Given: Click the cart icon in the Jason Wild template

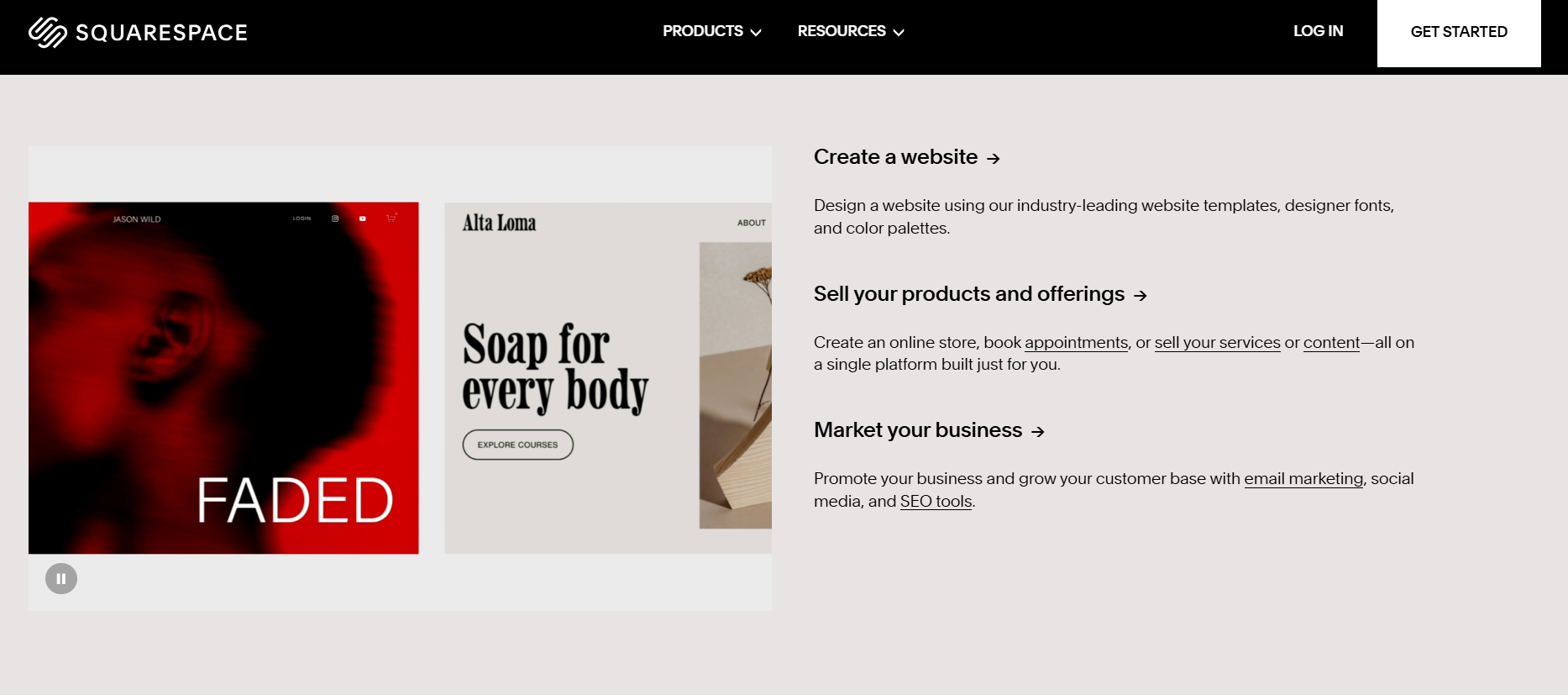Looking at the screenshot, I should (x=391, y=218).
